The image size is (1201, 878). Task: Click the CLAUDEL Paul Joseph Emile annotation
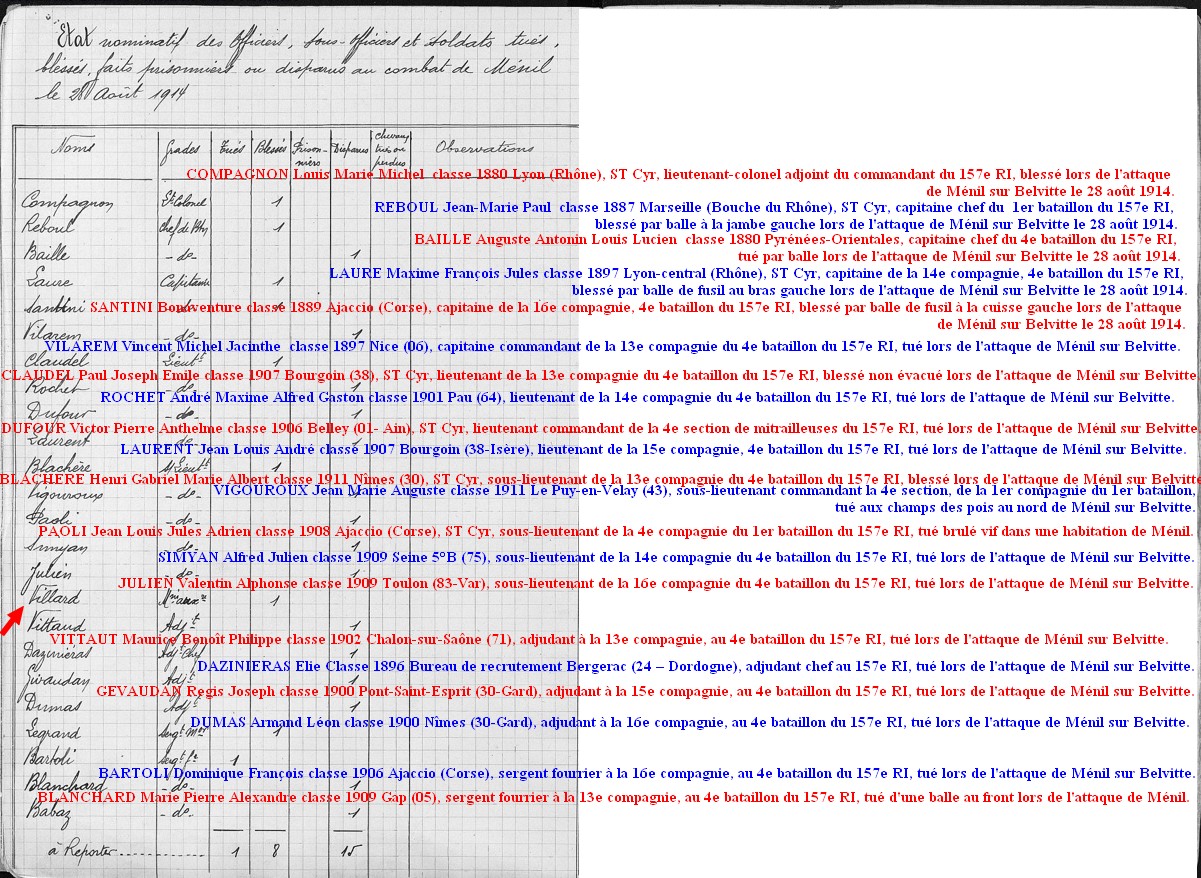tap(600, 375)
